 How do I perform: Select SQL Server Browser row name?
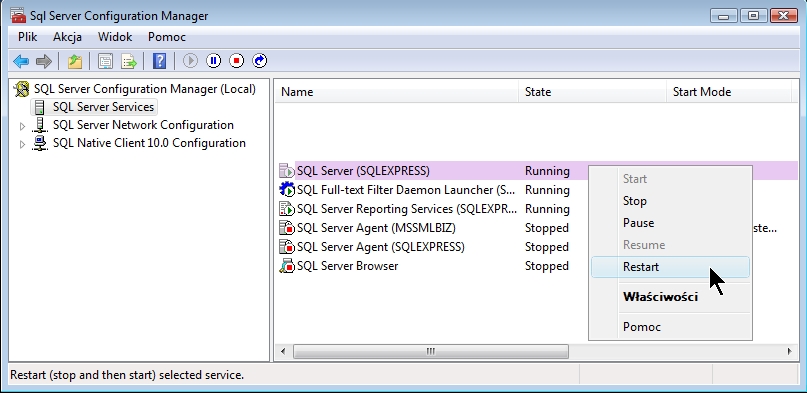point(347,266)
